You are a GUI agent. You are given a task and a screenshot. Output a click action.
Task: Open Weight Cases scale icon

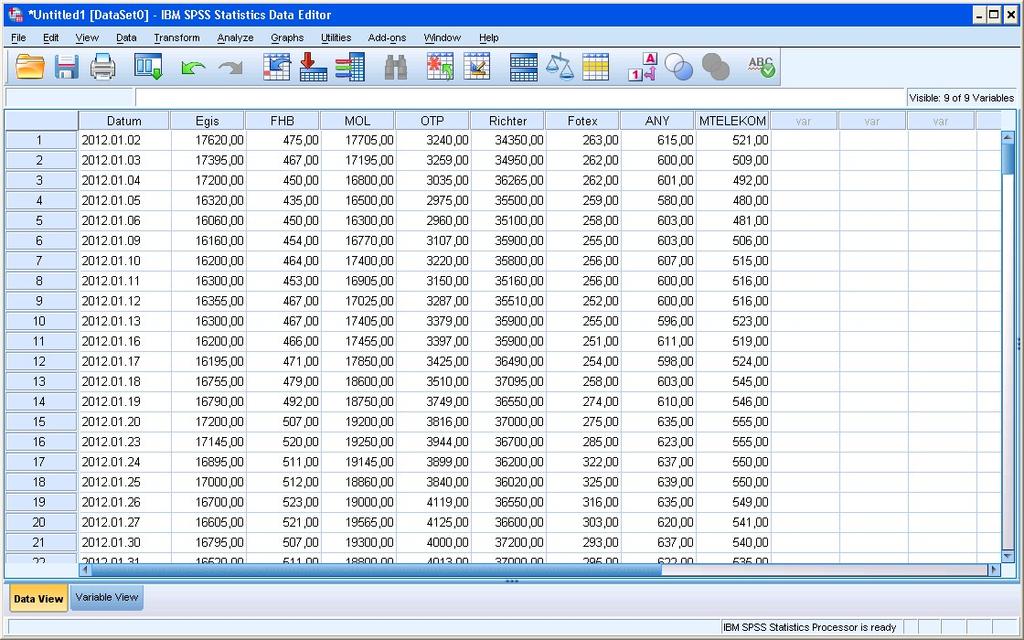560,67
